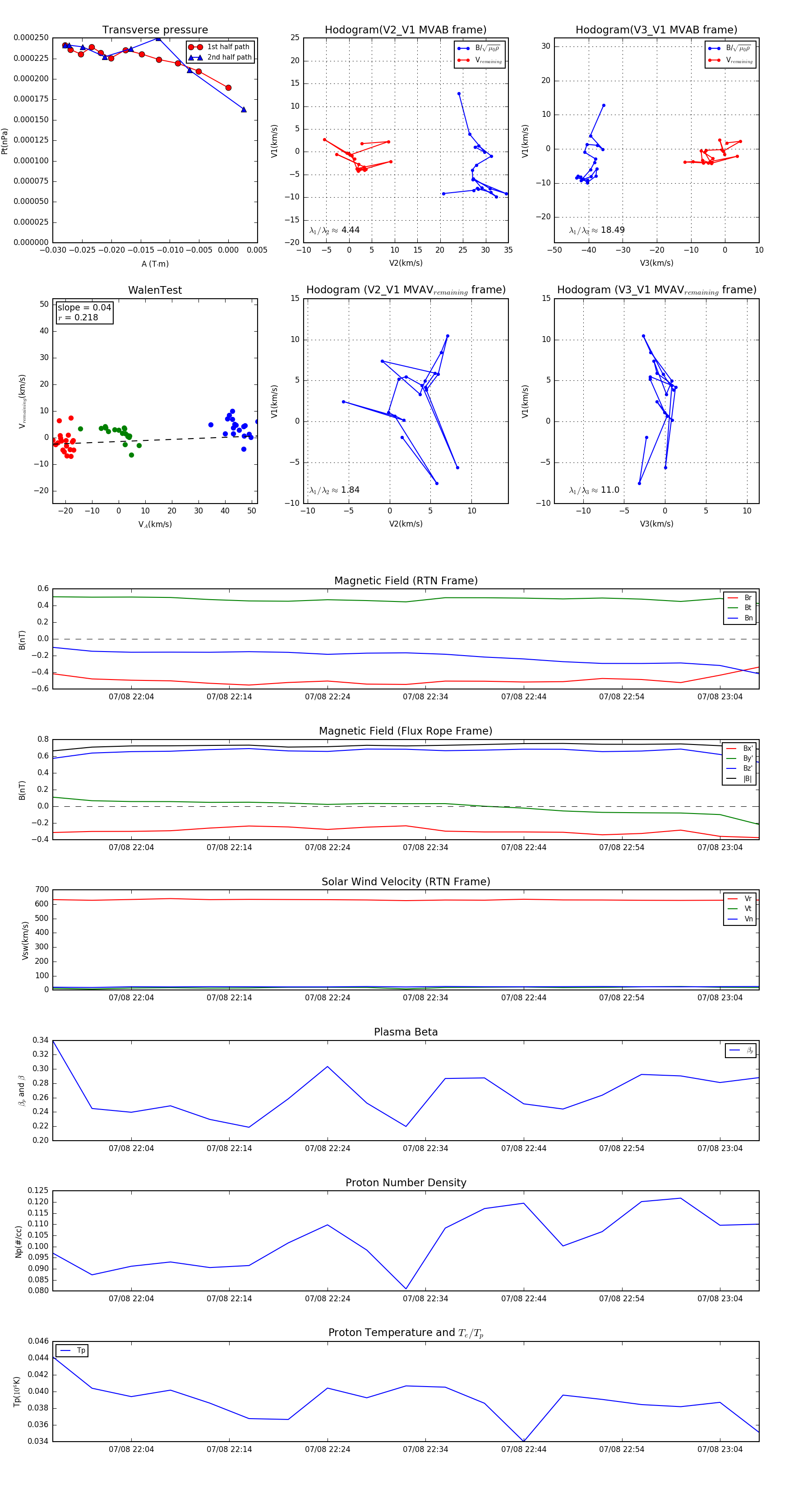Click the 'βp and β' y-axis label

21,1091
